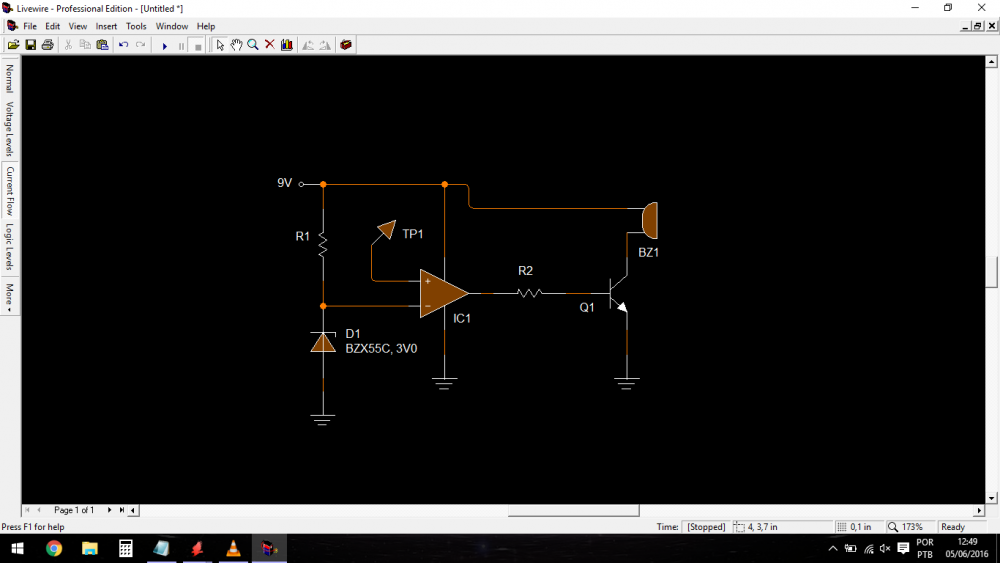
Task: Click the 0,1 in grid status field
Action: [x=859, y=527]
